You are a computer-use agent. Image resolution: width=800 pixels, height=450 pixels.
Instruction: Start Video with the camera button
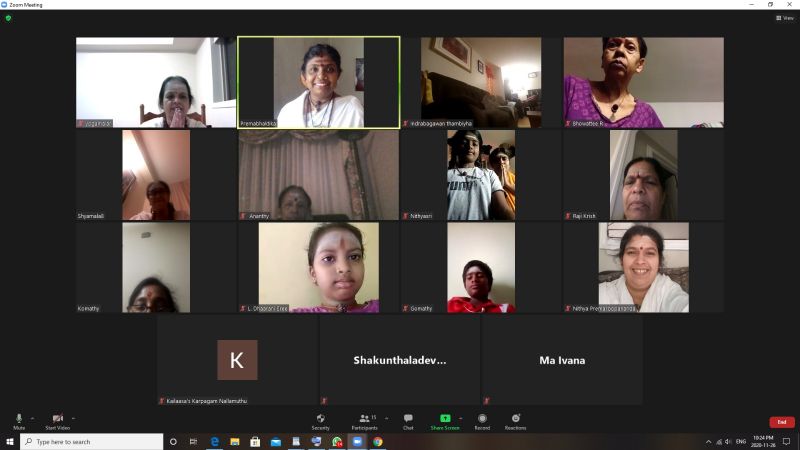57,419
